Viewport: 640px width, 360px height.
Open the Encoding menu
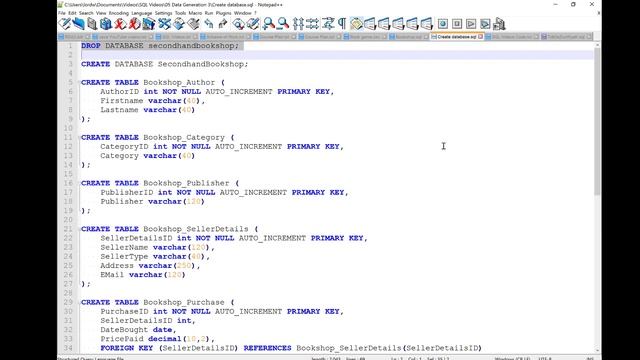coord(119,13)
